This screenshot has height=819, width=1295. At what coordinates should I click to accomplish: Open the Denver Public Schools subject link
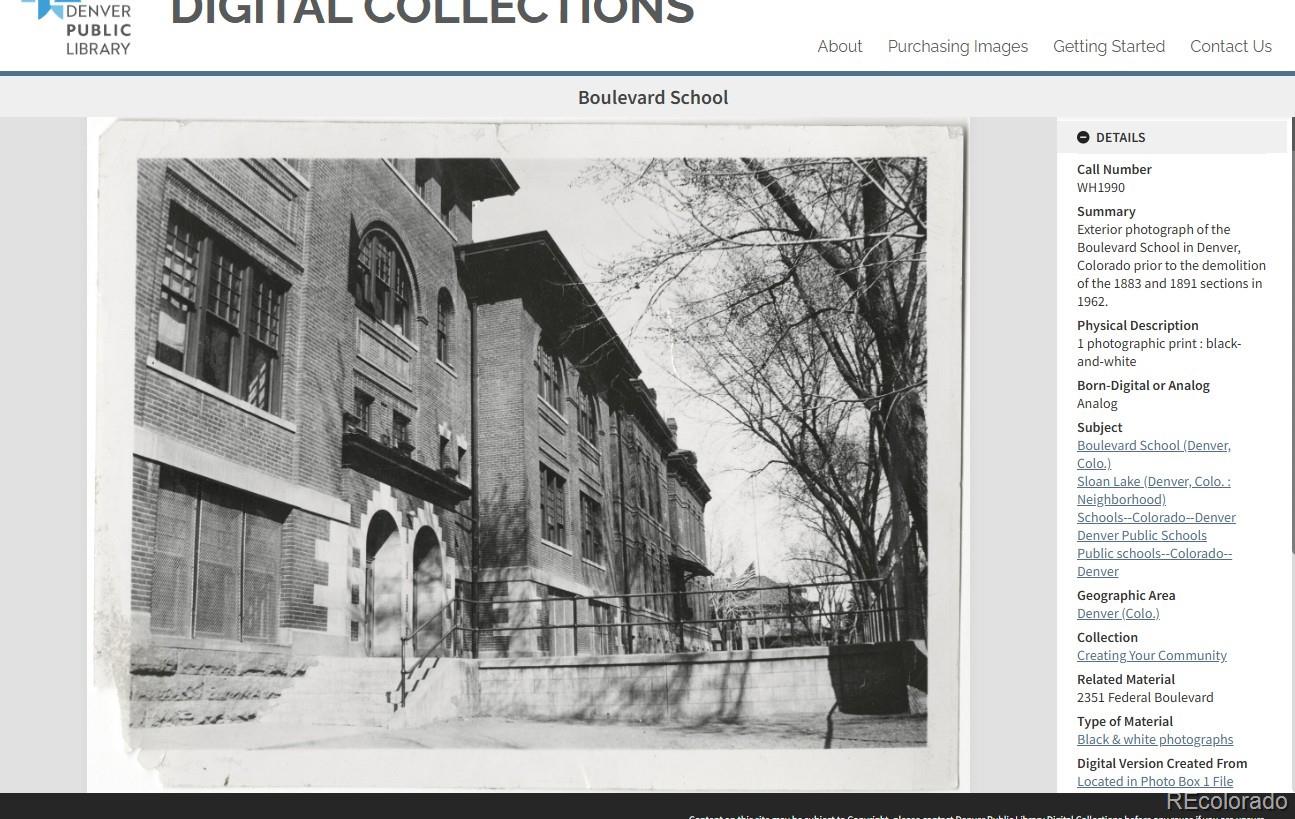click(x=1142, y=535)
